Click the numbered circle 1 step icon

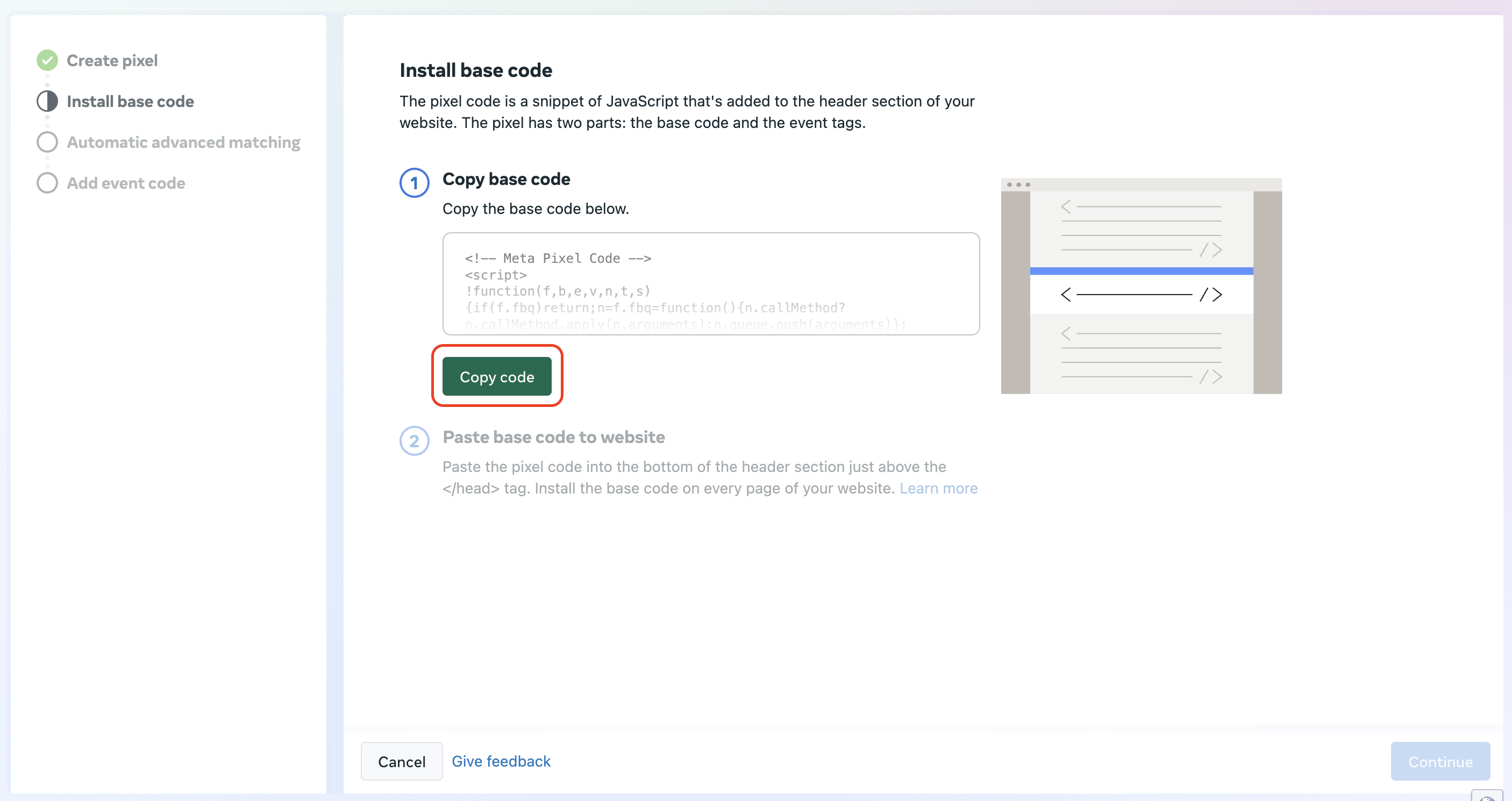point(415,183)
